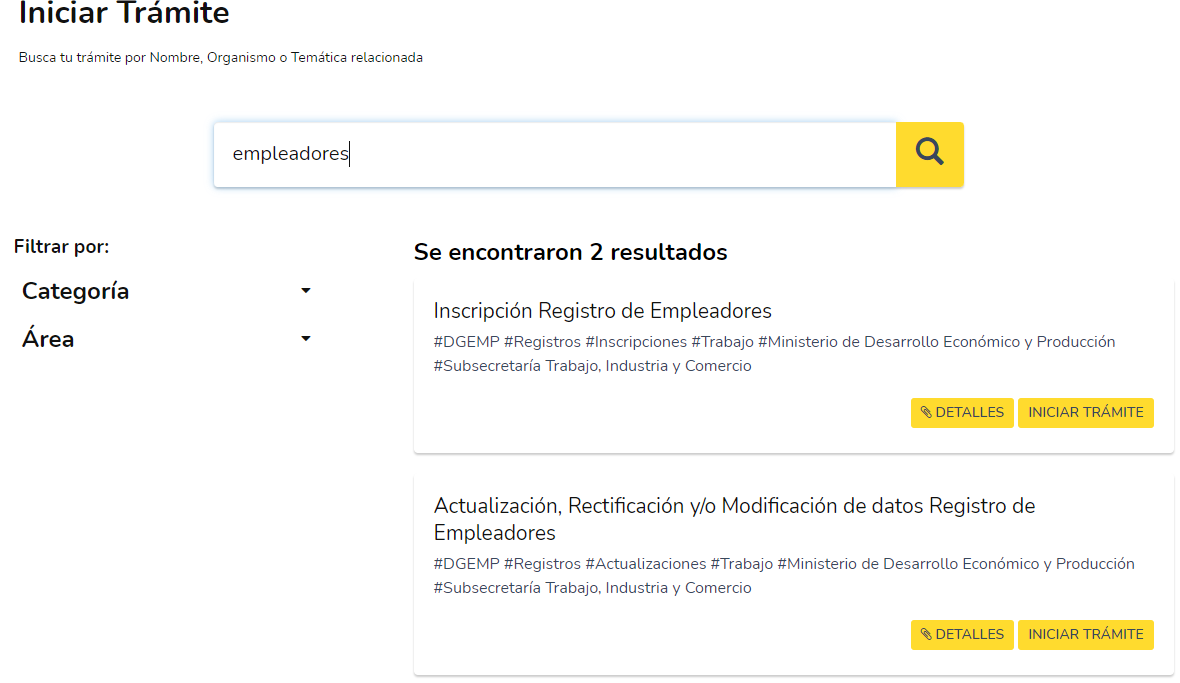Click #DGEMP tag in the second result
This screenshot has width=1180, height=683.
466,564
